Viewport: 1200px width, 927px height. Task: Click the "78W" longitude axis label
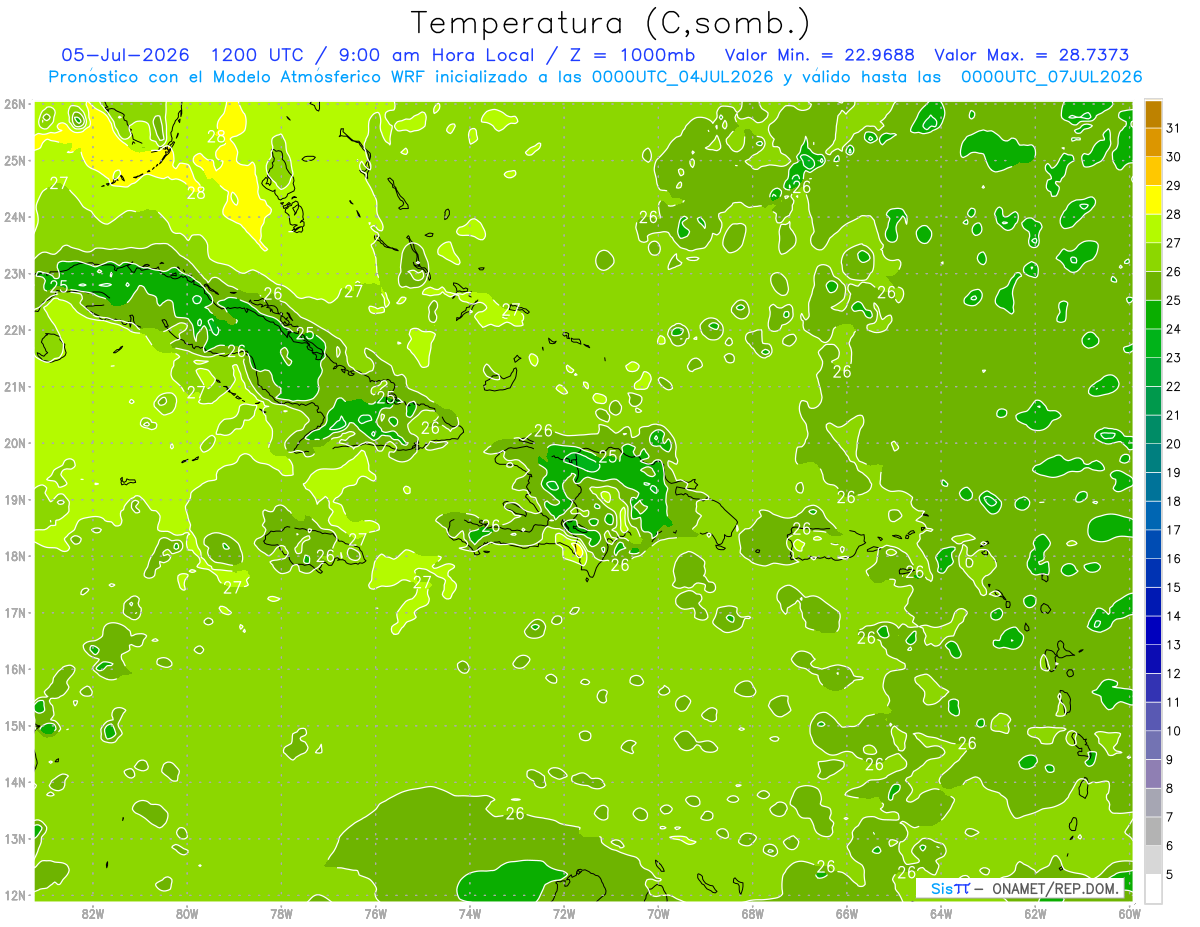click(x=281, y=912)
